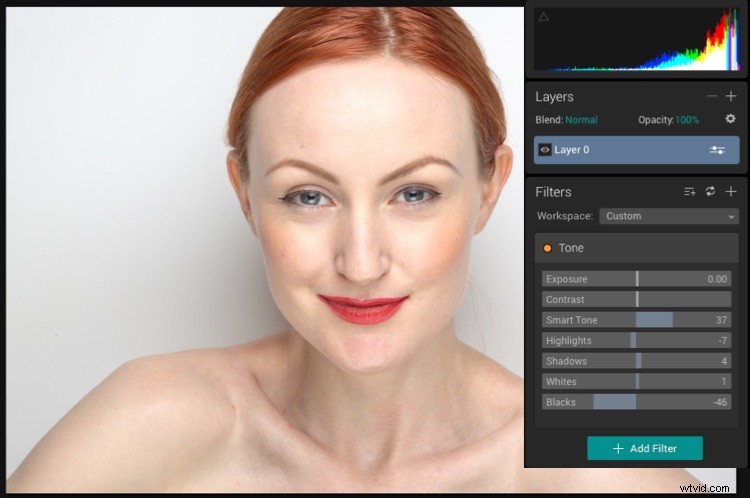The image size is (750, 498).
Task: Click the histogram graph display
Action: [637, 40]
